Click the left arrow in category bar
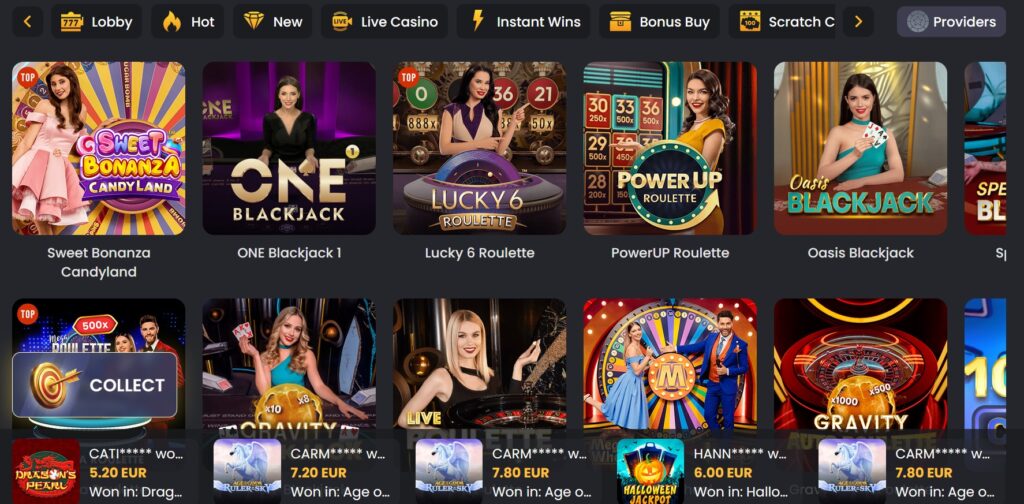Viewport: 1024px width, 504px height. coord(27,22)
